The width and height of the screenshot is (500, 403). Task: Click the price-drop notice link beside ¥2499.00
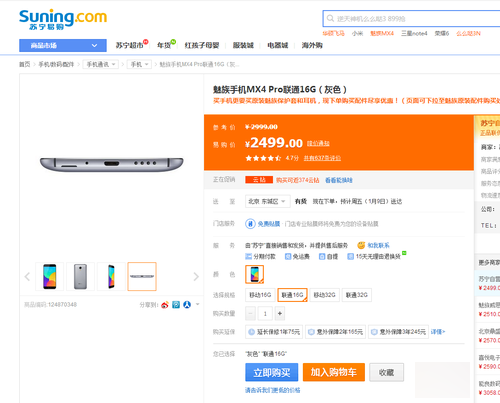[x=318, y=143]
